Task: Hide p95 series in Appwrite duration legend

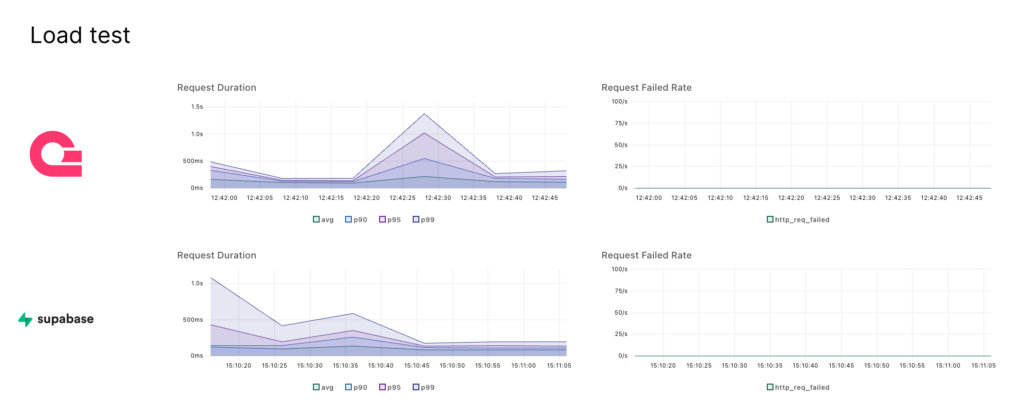Action: coord(390,218)
